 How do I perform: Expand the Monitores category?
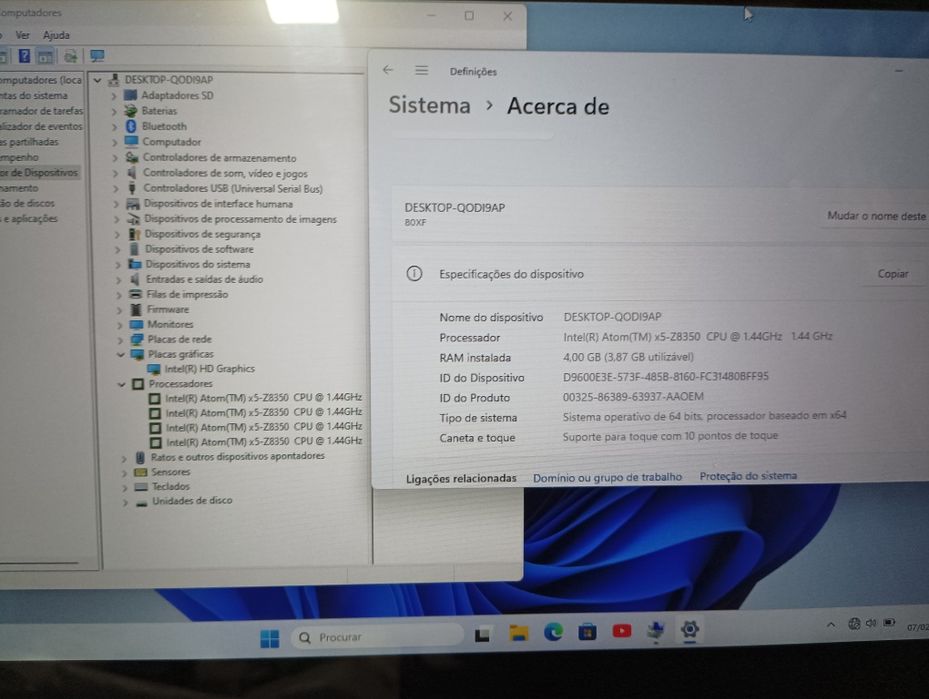(120, 325)
